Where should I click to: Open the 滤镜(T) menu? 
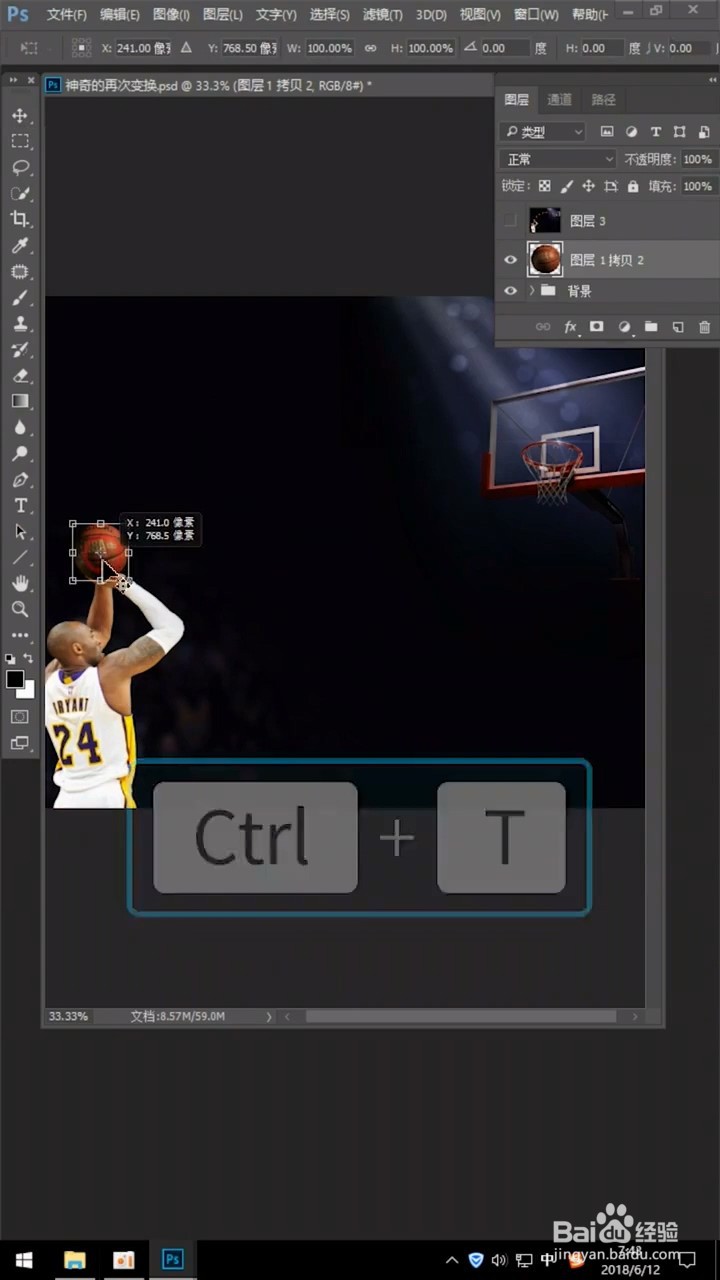(382, 15)
